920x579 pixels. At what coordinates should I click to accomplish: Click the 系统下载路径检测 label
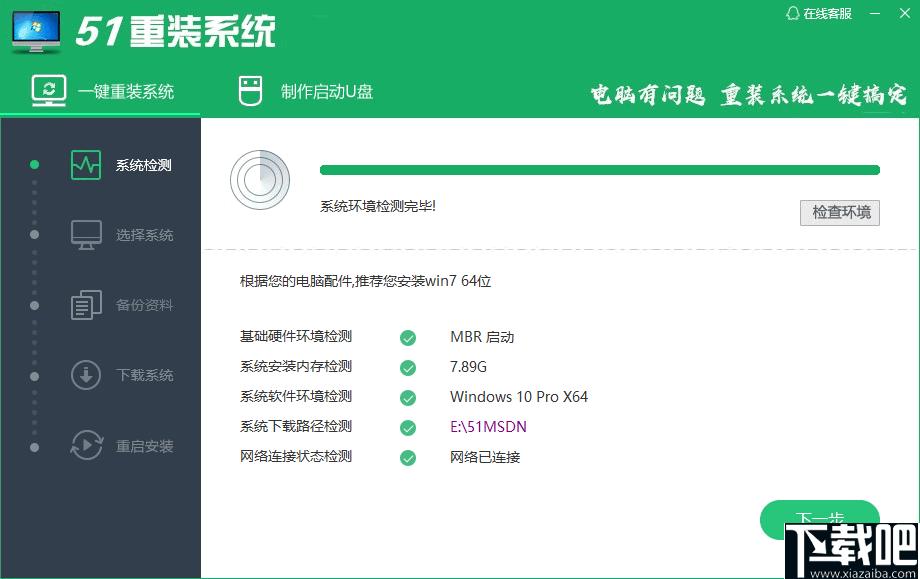pyautogui.click(x=296, y=426)
